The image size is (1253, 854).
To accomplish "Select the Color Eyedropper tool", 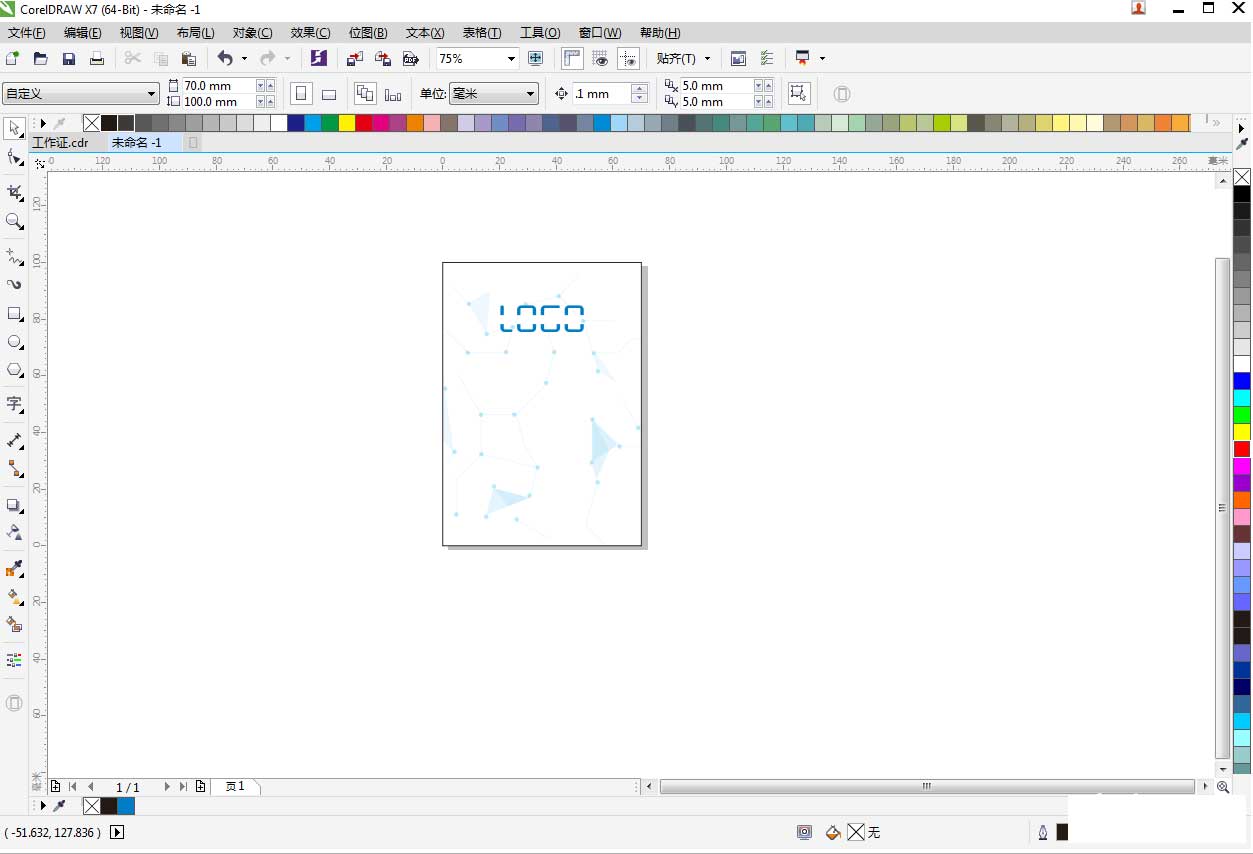I will click(x=14, y=568).
